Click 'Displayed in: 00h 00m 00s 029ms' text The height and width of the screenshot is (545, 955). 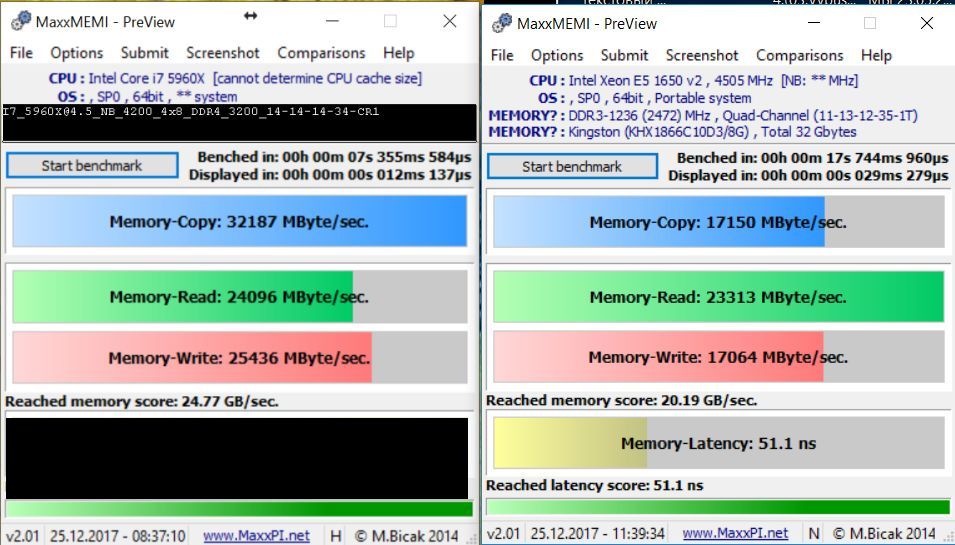[x=808, y=176]
